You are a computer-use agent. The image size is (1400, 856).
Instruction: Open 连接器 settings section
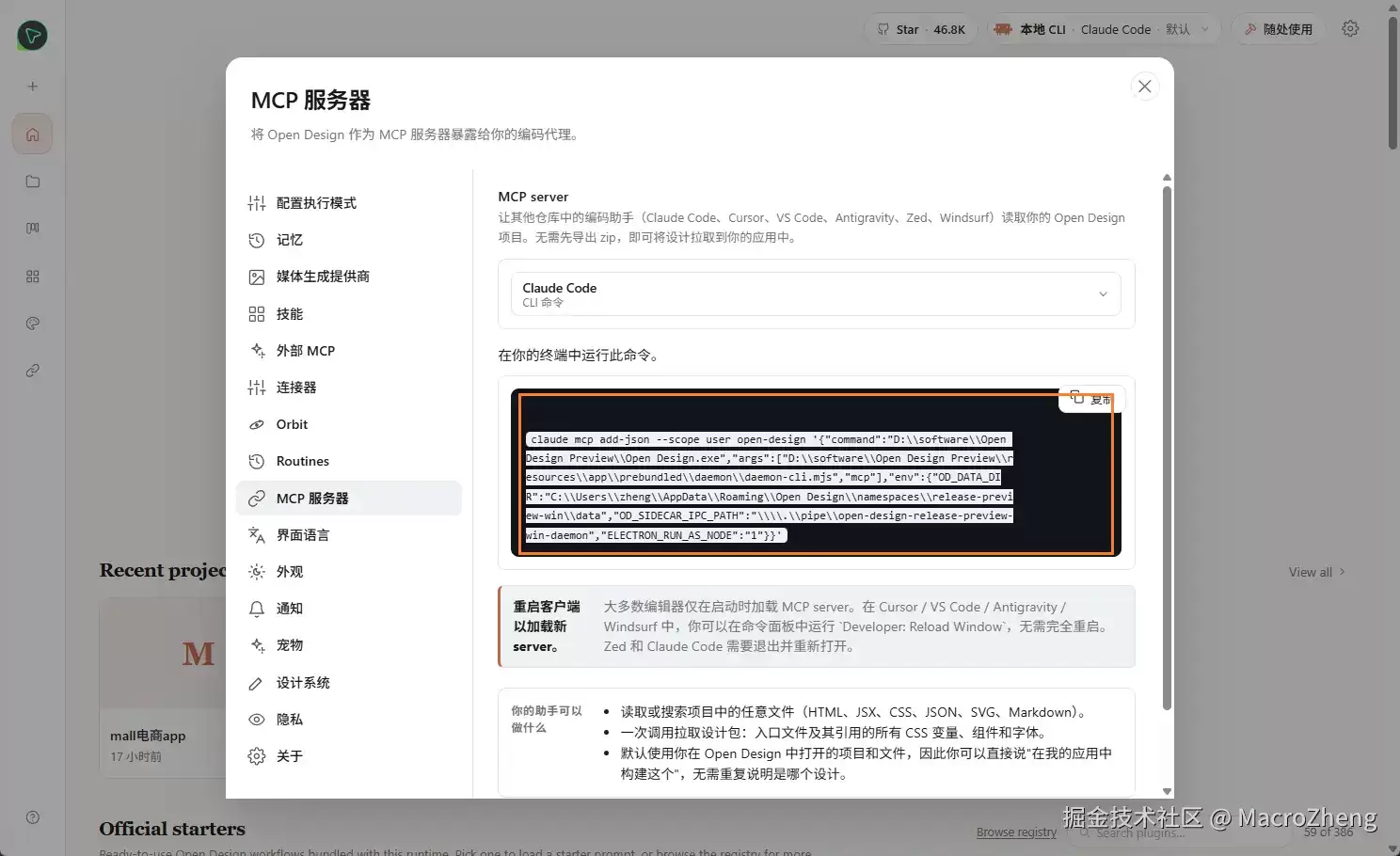(x=348, y=388)
